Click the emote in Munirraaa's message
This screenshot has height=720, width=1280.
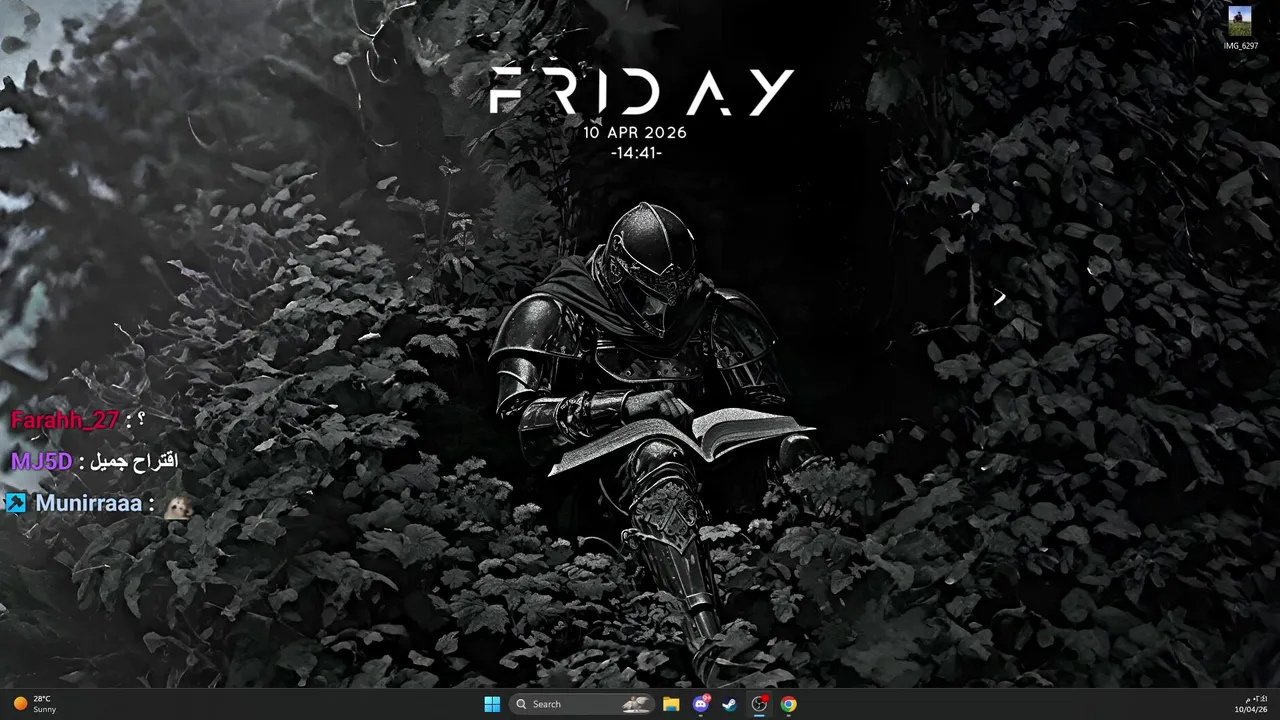click(178, 506)
